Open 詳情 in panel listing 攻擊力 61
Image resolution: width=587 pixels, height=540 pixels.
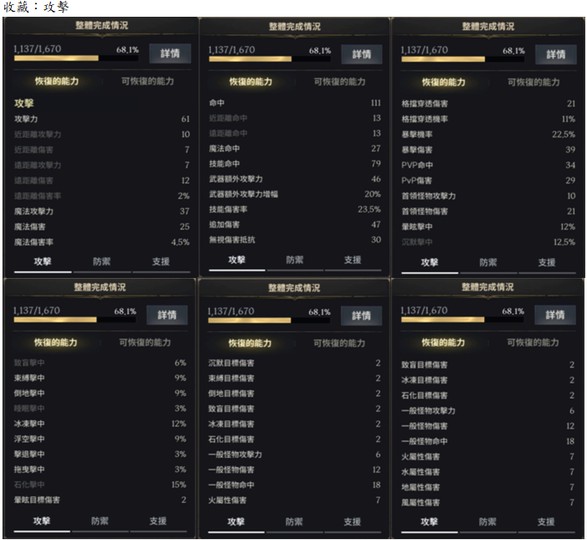point(170,53)
